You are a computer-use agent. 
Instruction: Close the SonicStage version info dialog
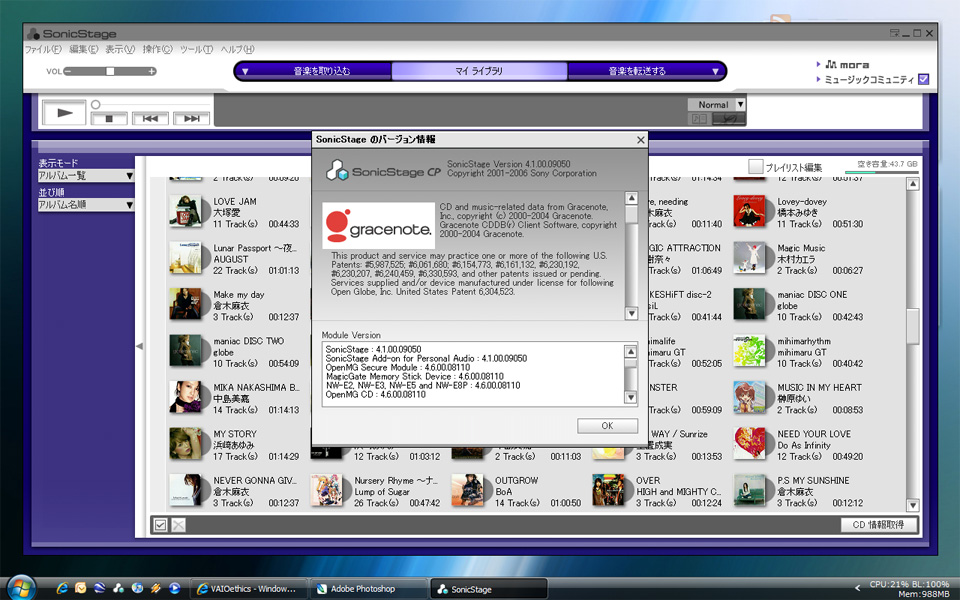(640, 140)
